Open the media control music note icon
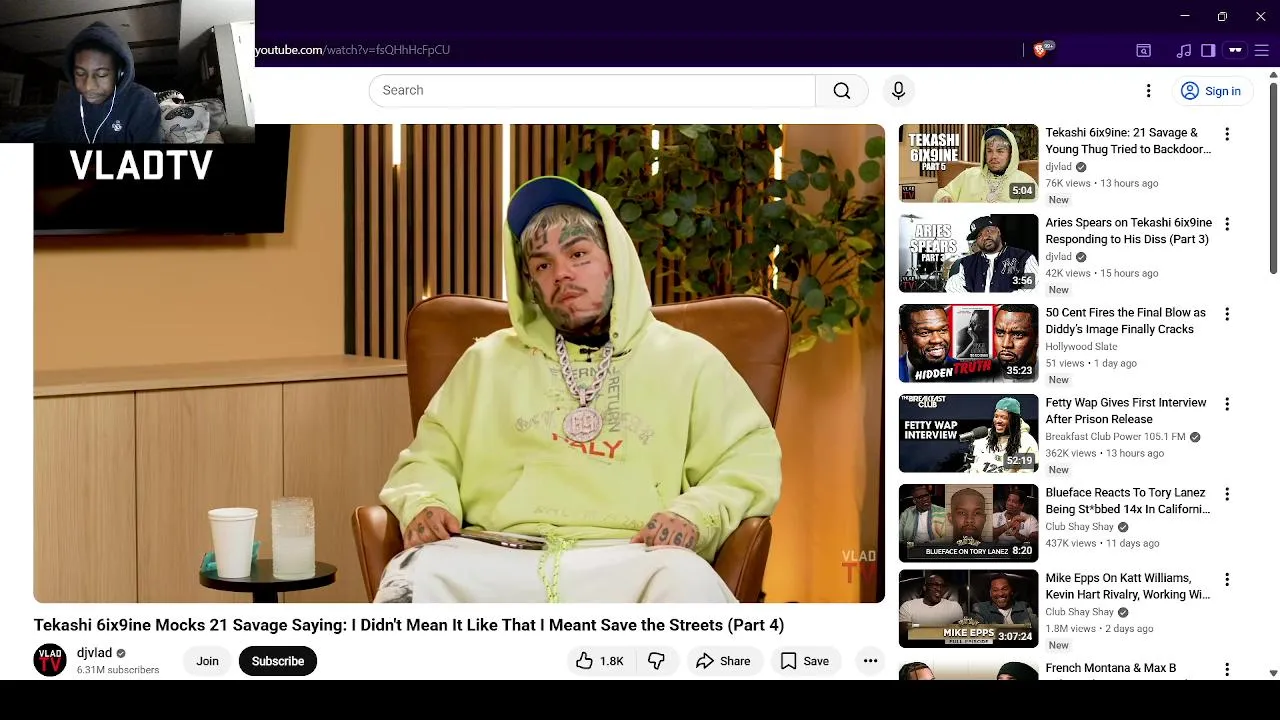 coord(1184,50)
